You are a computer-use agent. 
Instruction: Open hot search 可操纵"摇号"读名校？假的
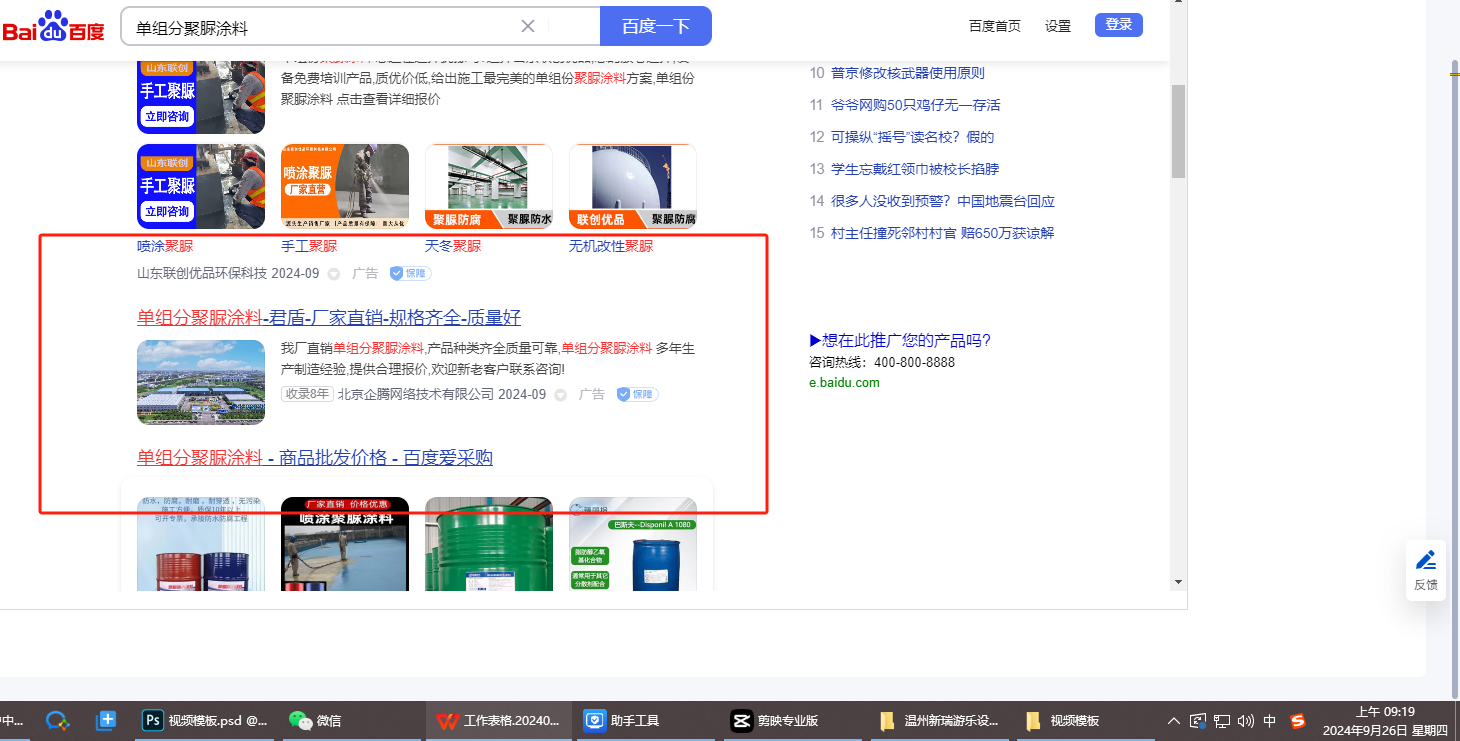click(x=912, y=137)
